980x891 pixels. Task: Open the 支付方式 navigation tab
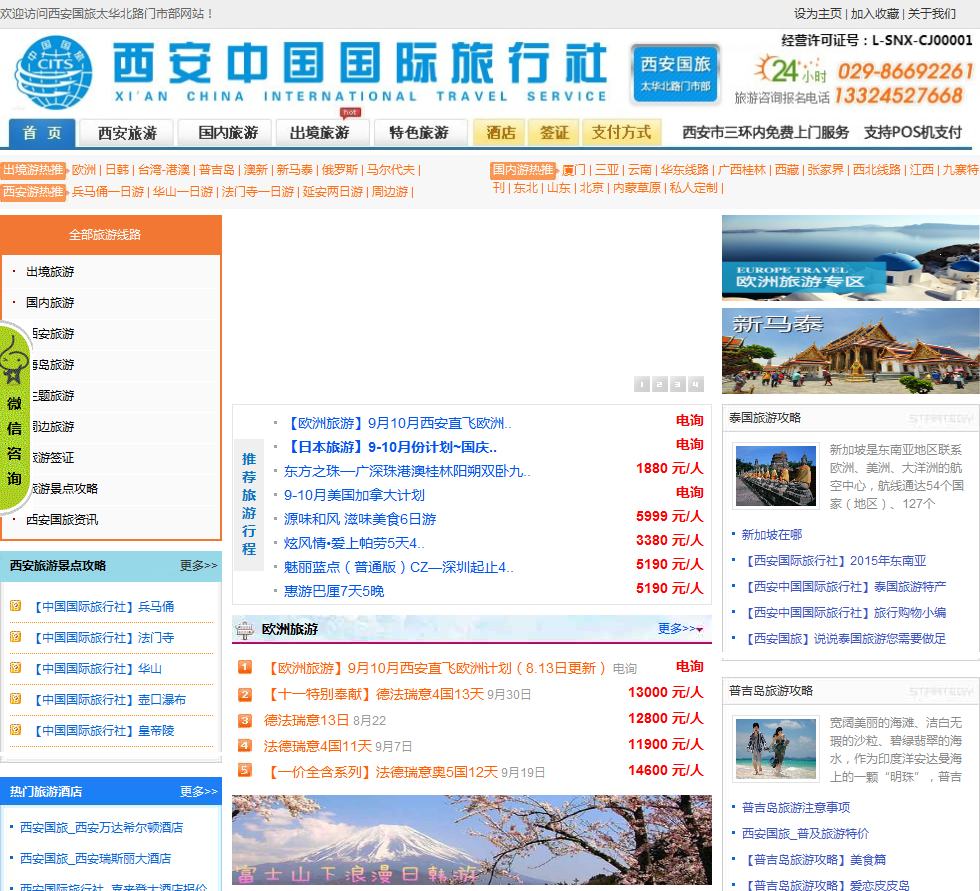[622, 132]
